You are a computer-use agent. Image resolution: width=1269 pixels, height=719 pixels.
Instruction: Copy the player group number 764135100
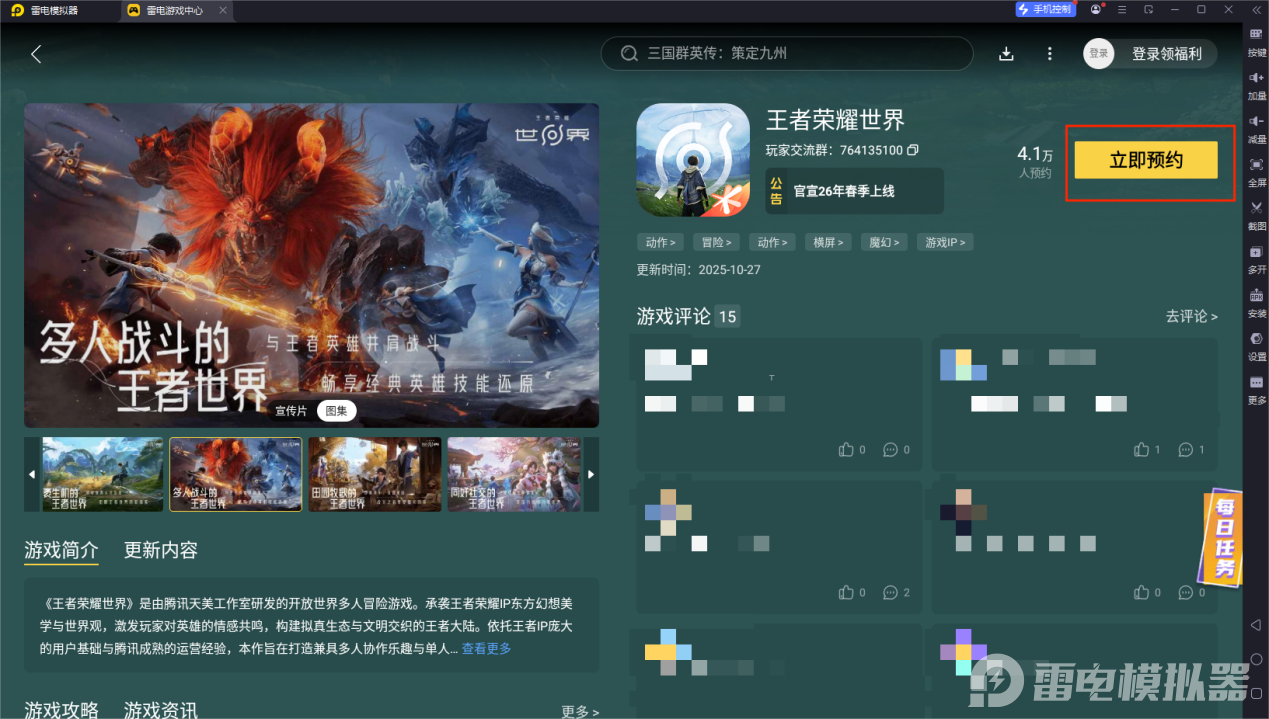click(912, 151)
